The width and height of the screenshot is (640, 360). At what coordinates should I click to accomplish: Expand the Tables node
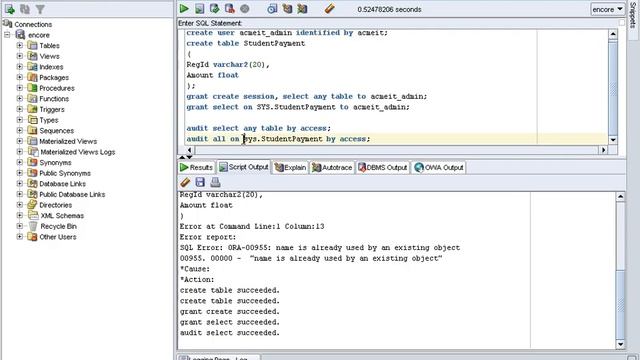20,45
